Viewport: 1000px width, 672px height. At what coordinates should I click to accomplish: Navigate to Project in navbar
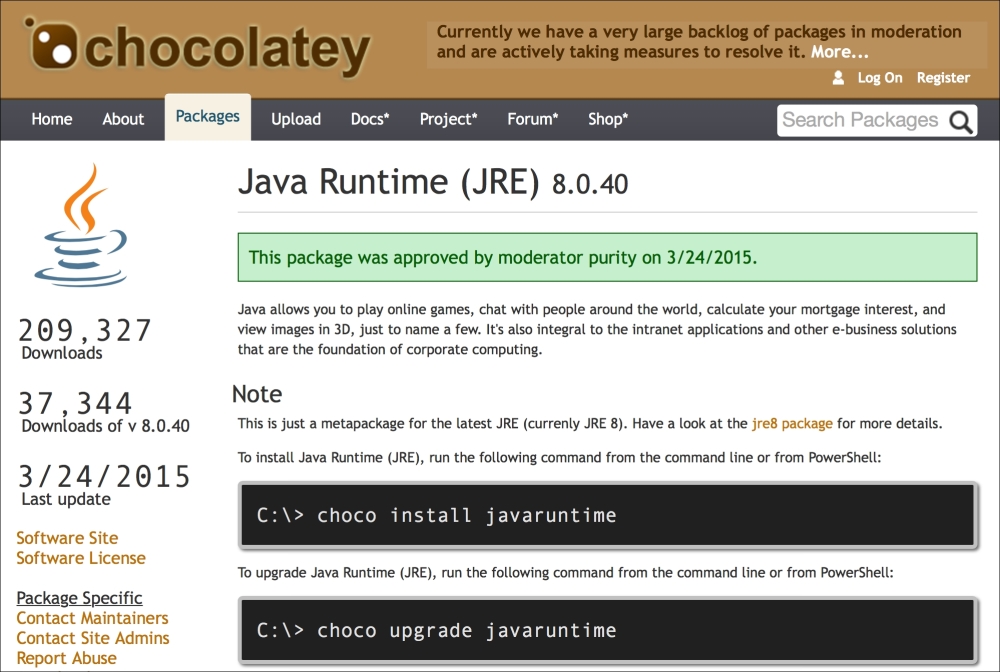click(x=448, y=119)
